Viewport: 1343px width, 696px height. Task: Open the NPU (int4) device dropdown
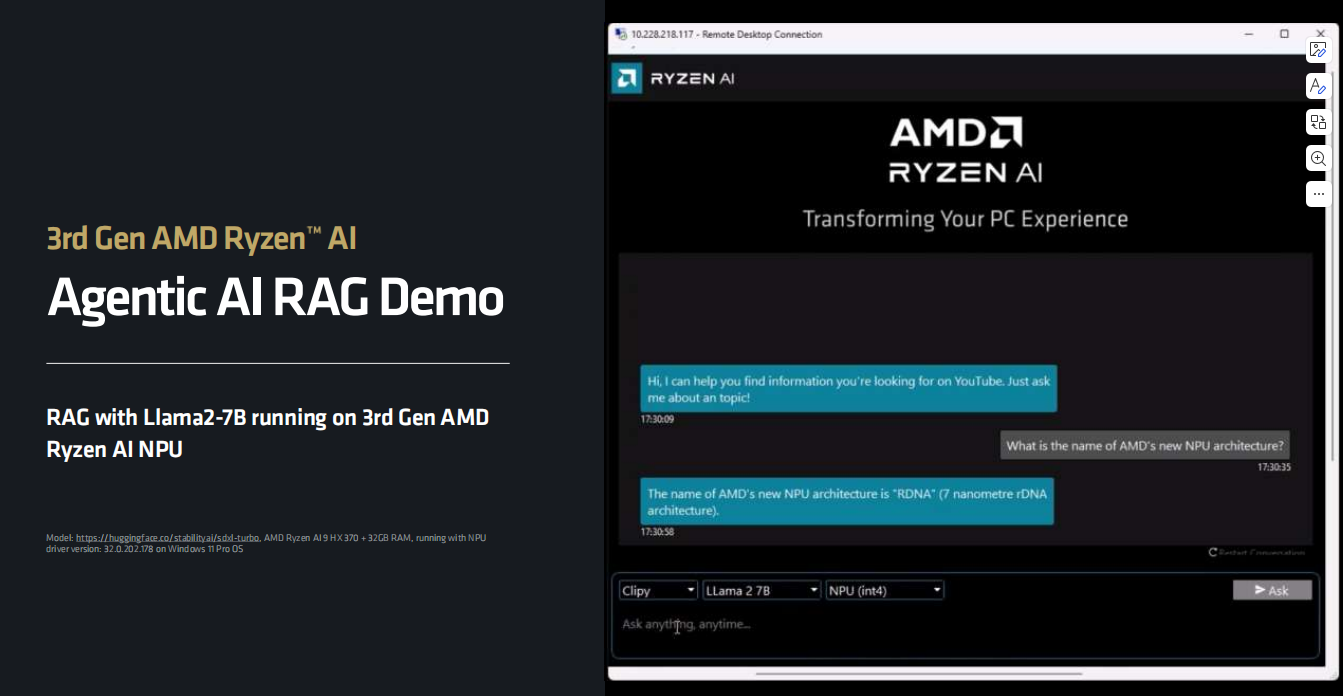[885, 590]
